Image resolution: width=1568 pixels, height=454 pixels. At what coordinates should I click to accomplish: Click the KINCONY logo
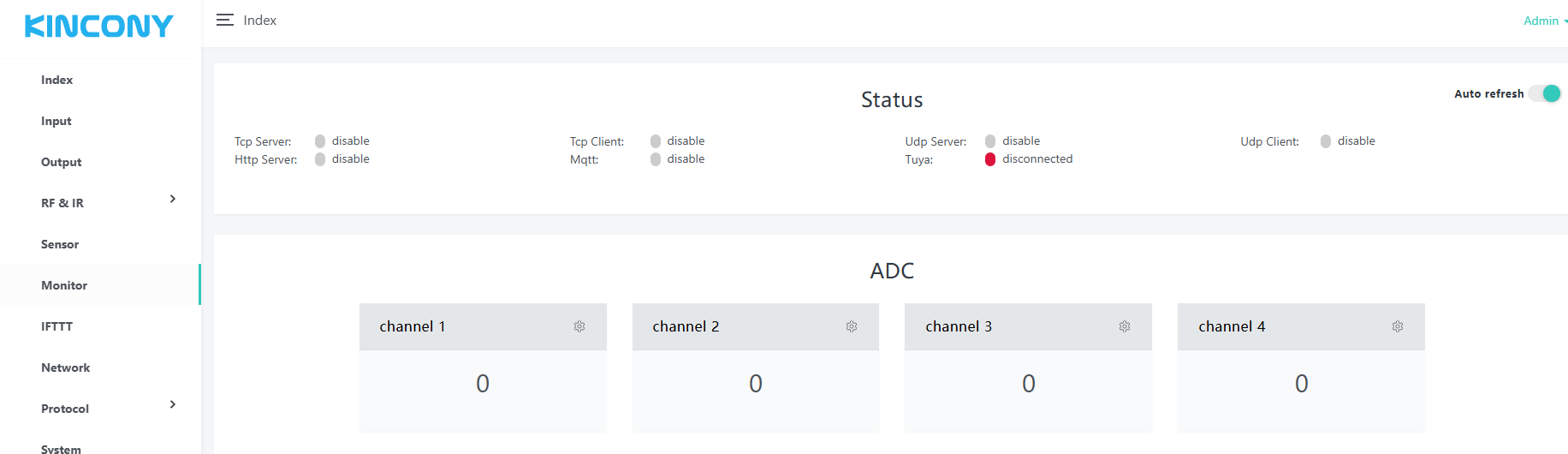pos(99,27)
